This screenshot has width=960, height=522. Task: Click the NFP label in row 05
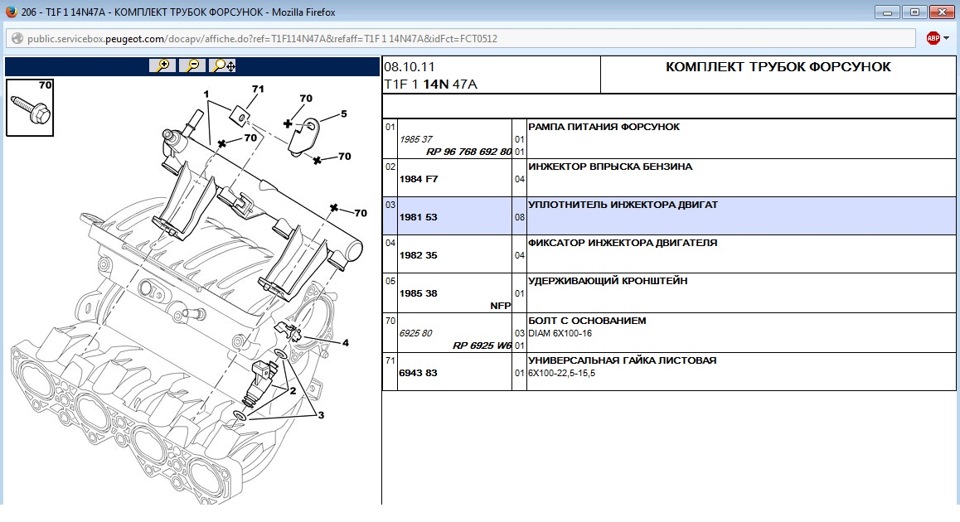pos(500,306)
